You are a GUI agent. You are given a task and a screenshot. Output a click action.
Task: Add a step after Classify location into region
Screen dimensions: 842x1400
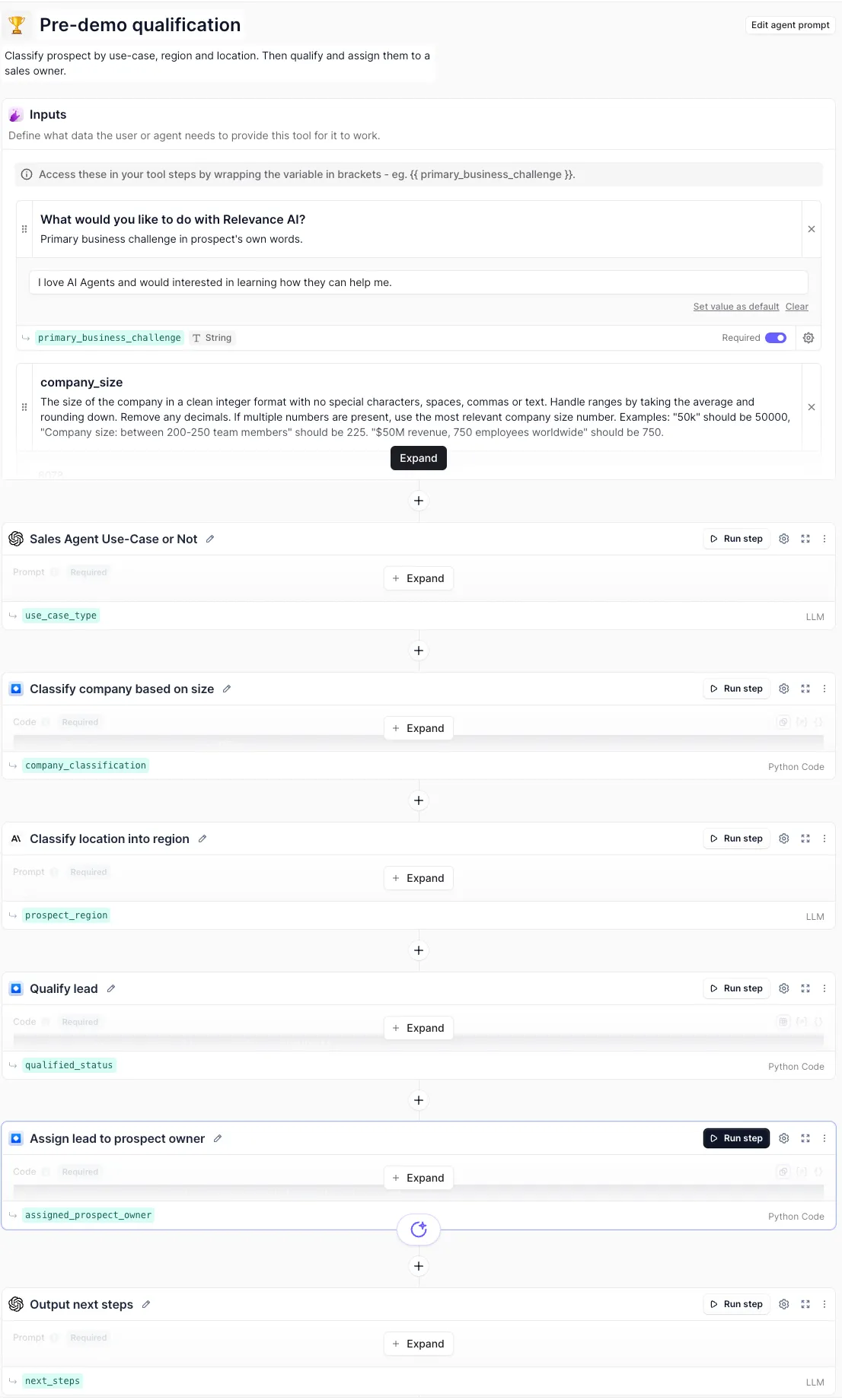click(419, 950)
